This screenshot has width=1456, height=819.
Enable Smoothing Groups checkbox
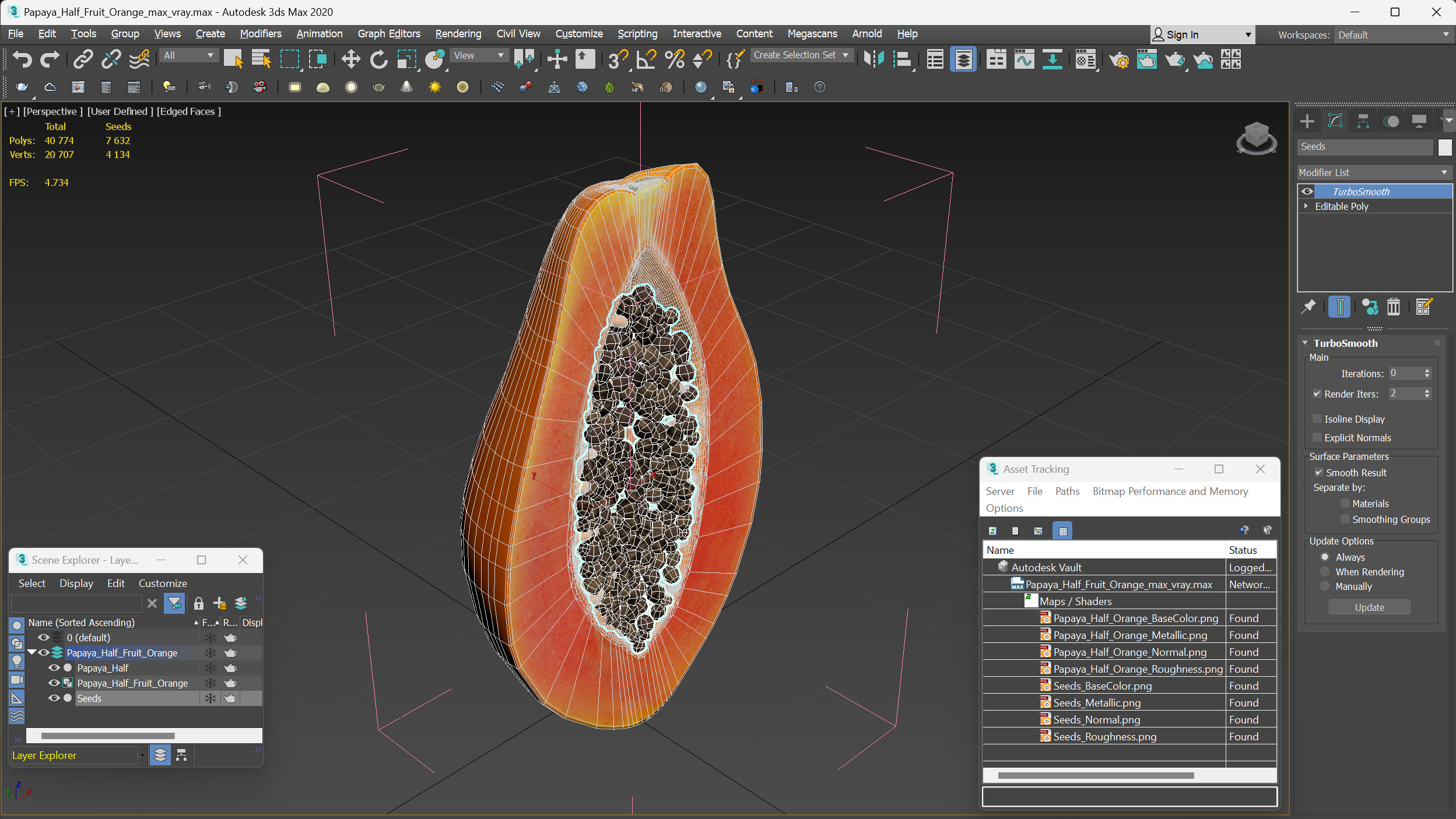(1345, 519)
